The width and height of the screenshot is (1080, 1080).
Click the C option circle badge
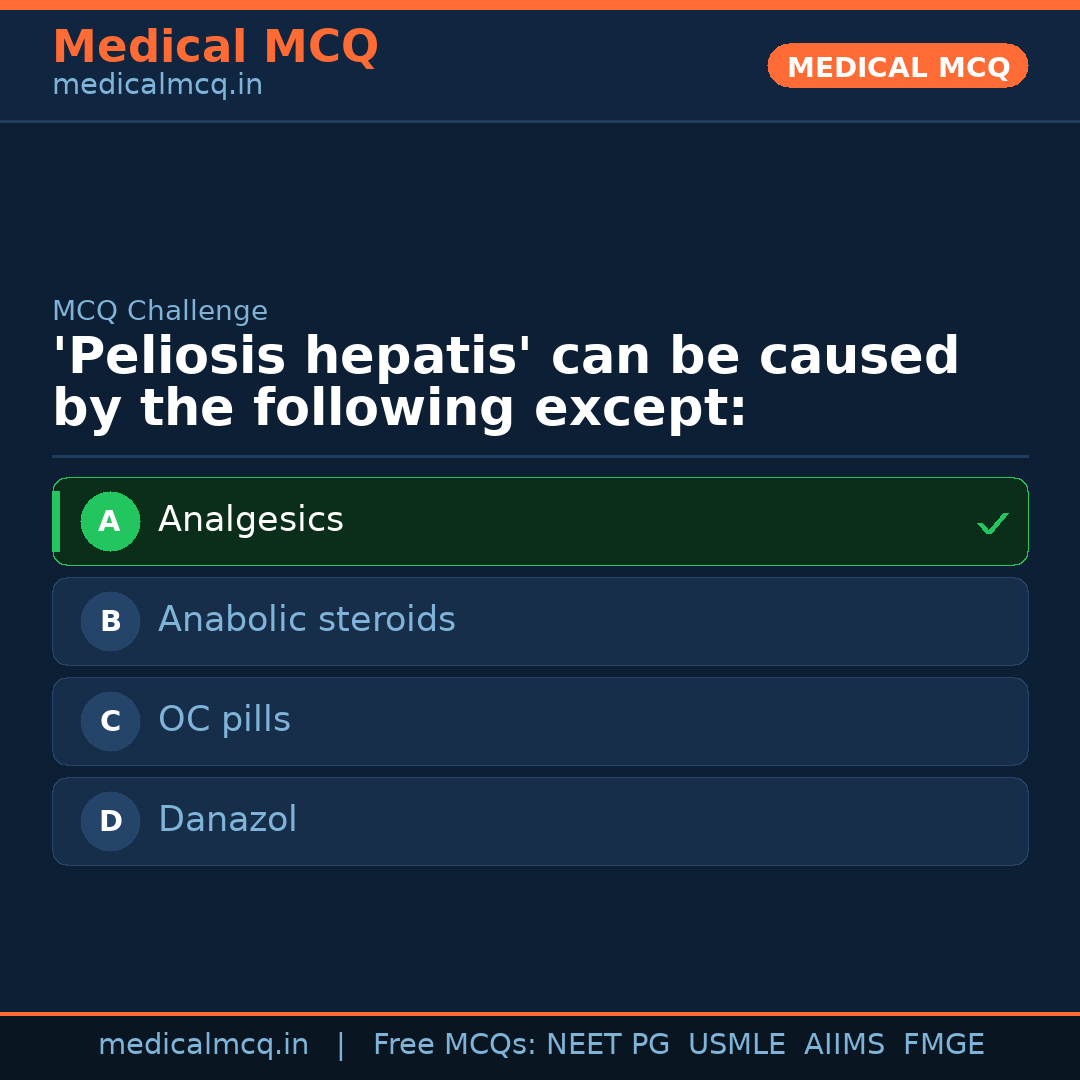(110, 721)
